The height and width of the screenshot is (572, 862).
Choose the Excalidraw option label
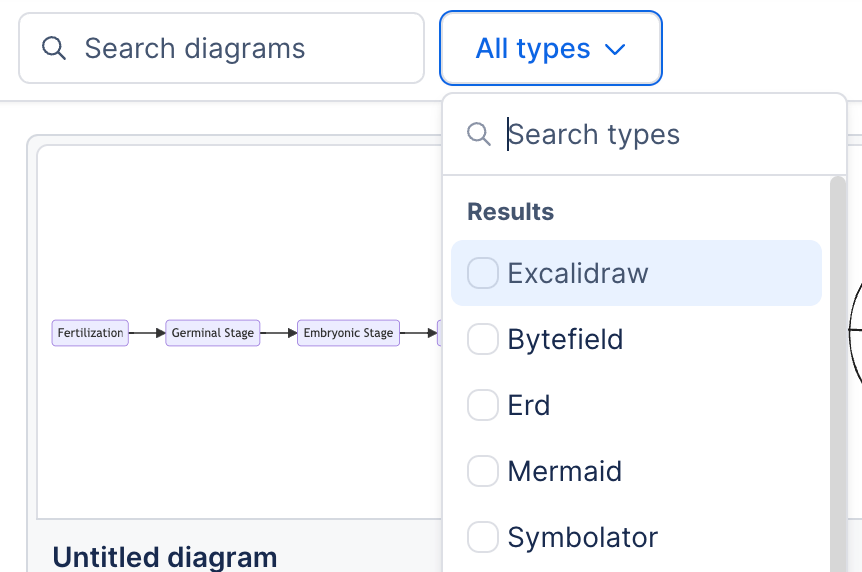[x=578, y=273]
